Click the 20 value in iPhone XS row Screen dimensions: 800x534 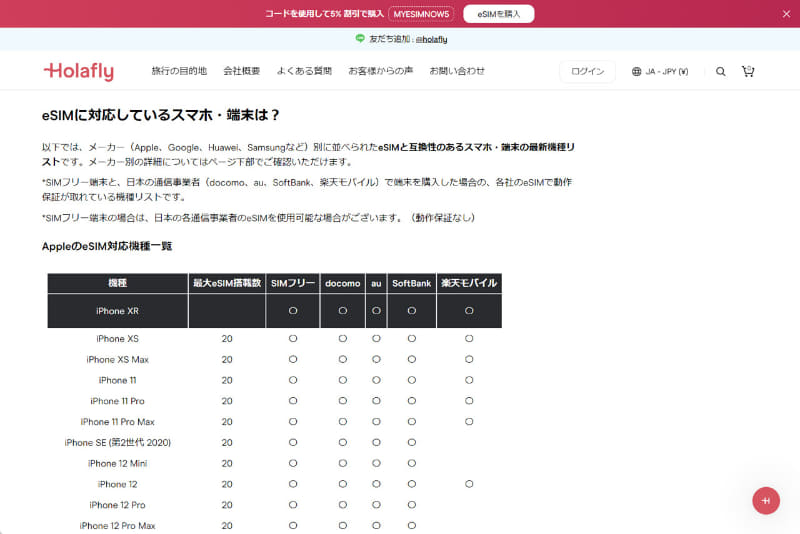click(227, 339)
